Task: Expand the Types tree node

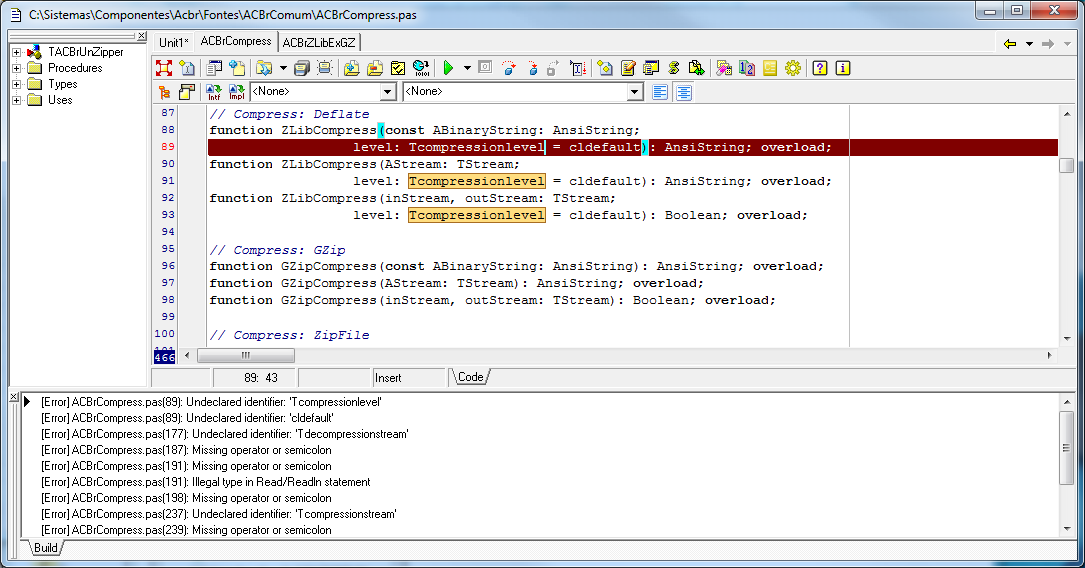Action: pos(17,84)
